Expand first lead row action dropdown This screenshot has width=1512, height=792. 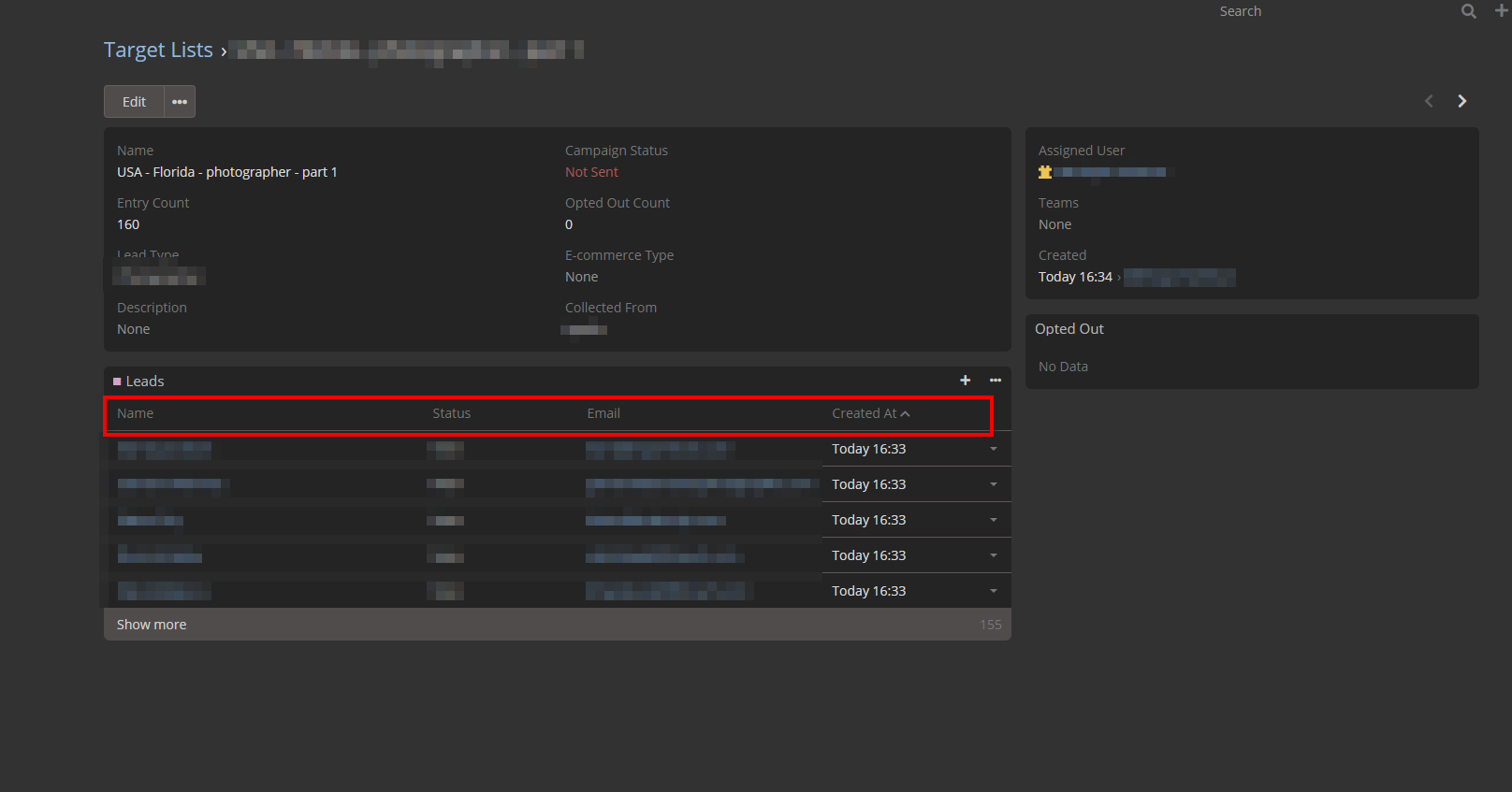993,449
